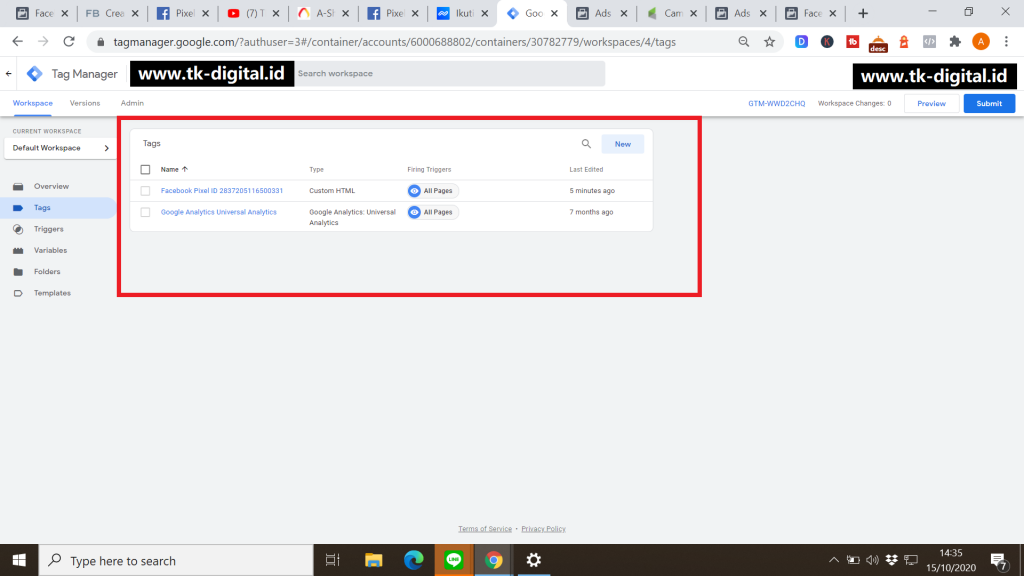This screenshot has width=1024, height=576.
Task: Click Chrome bookmark star icon in address bar
Action: pos(769,42)
